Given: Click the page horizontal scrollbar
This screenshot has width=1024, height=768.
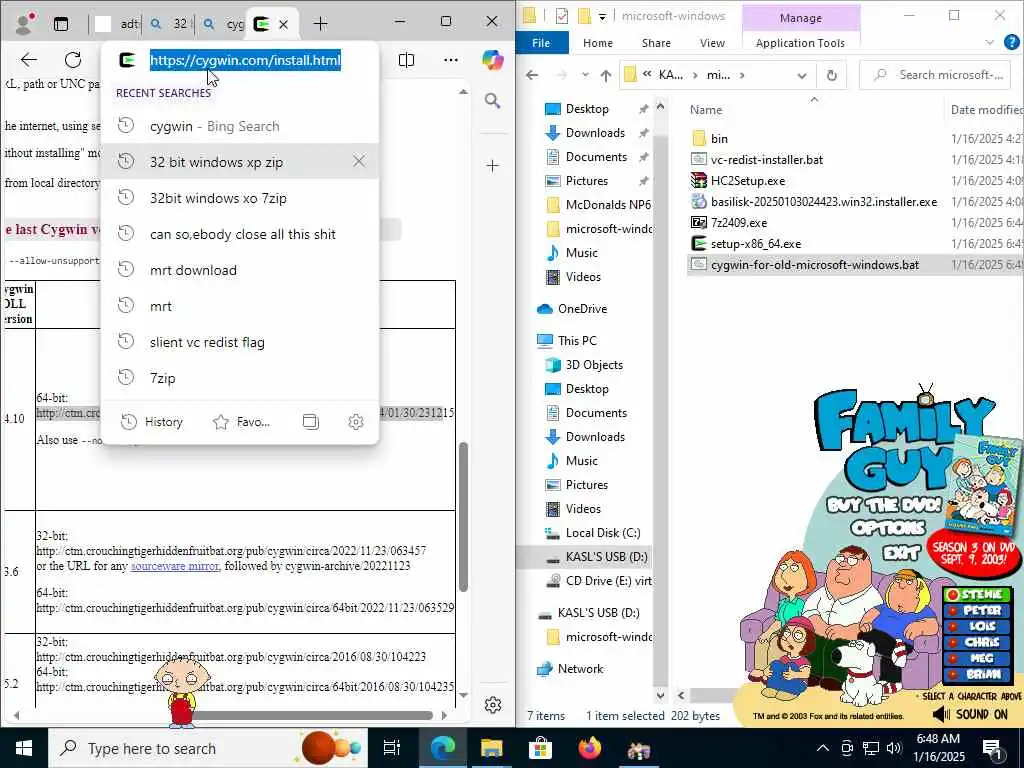Looking at the screenshot, I should click(312, 715).
